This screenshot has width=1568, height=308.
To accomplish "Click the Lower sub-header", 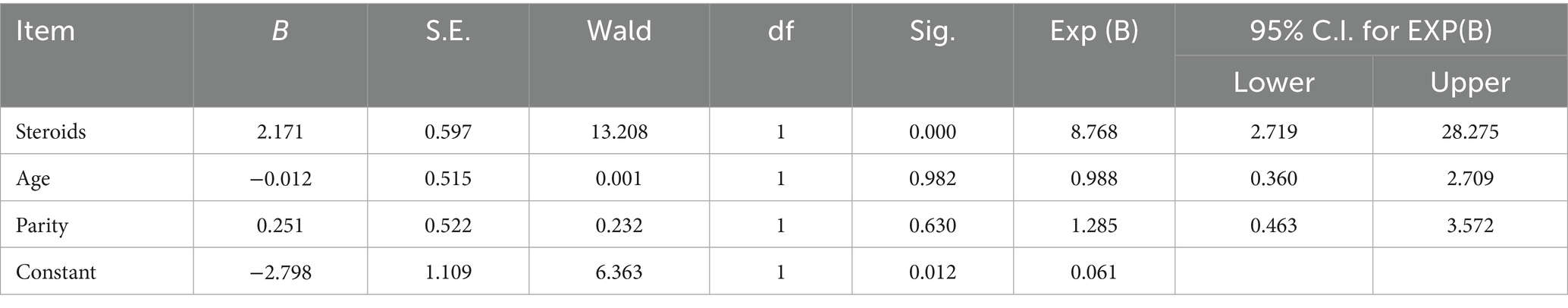I will pos(1274,82).
